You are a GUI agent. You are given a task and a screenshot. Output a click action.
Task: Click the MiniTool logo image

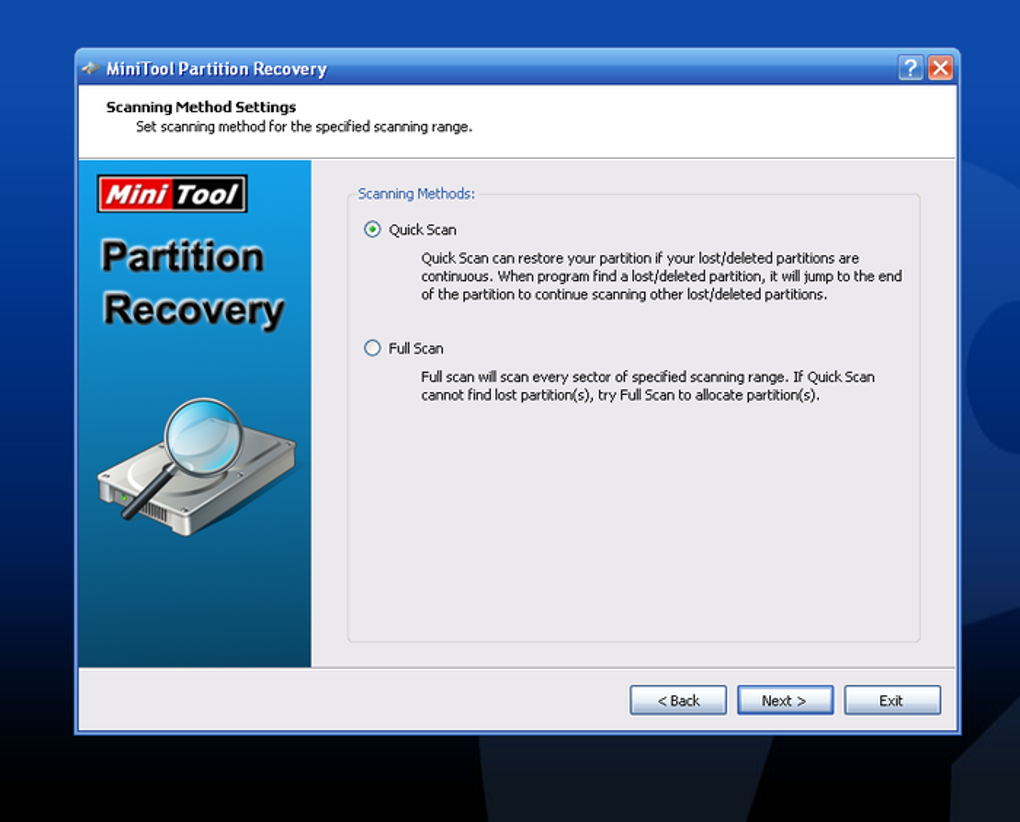tap(171, 194)
